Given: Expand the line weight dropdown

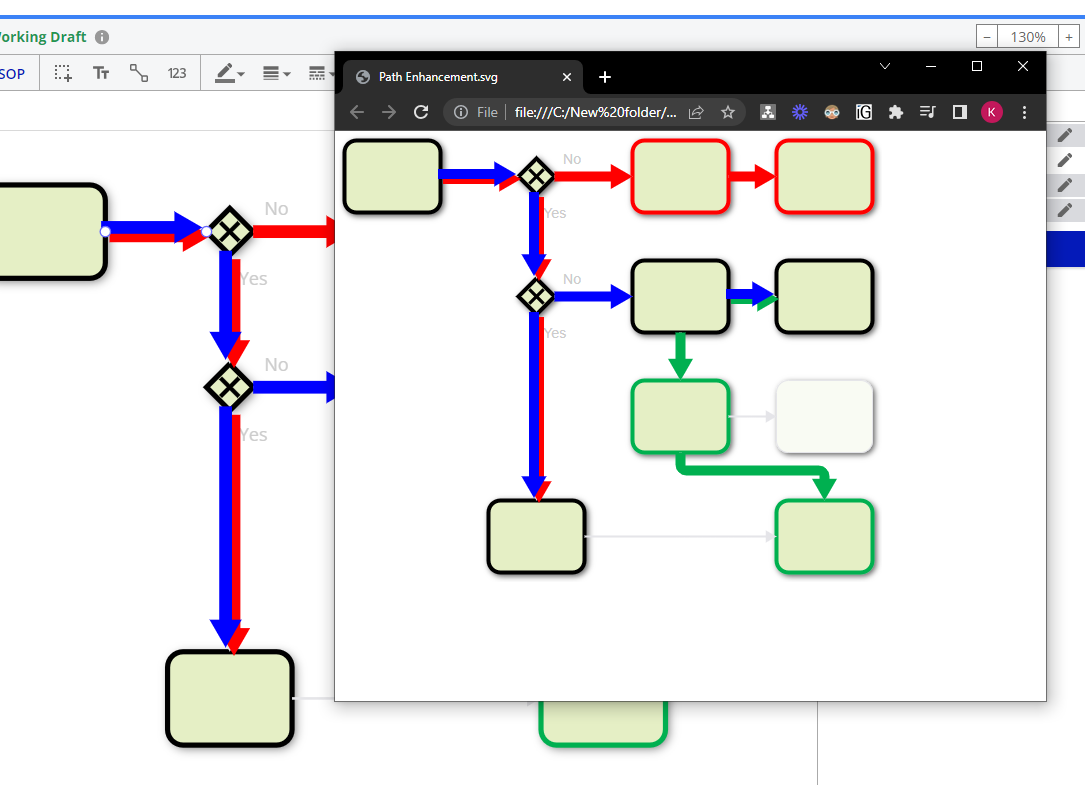Looking at the screenshot, I should tap(276, 73).
